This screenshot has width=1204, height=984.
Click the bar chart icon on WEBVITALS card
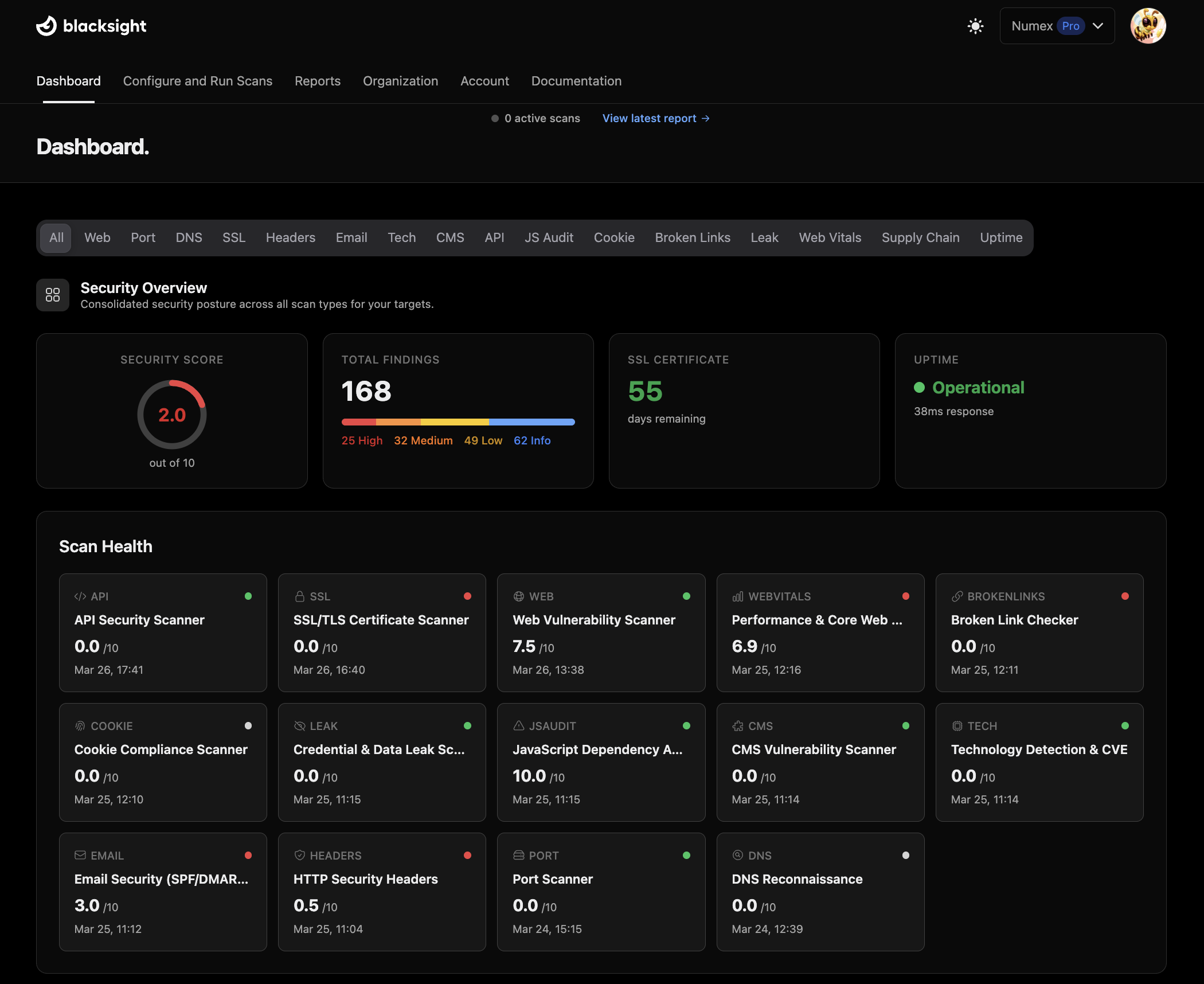[738, 596]
